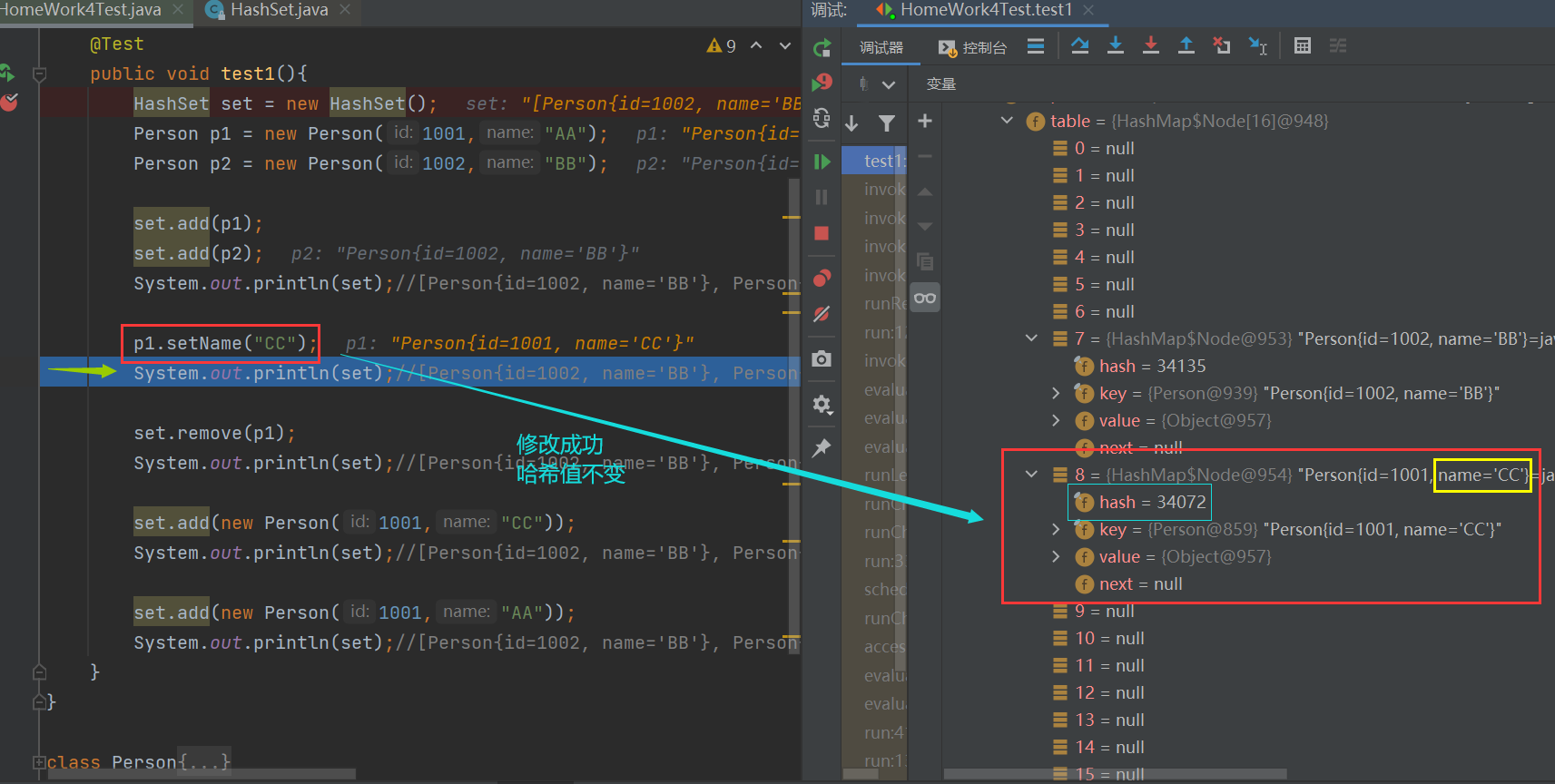Viewport: 1555px width, 784px height.
Task: Close HomeWork4Test.test1 debug tab
Action: click(1089, 10)
